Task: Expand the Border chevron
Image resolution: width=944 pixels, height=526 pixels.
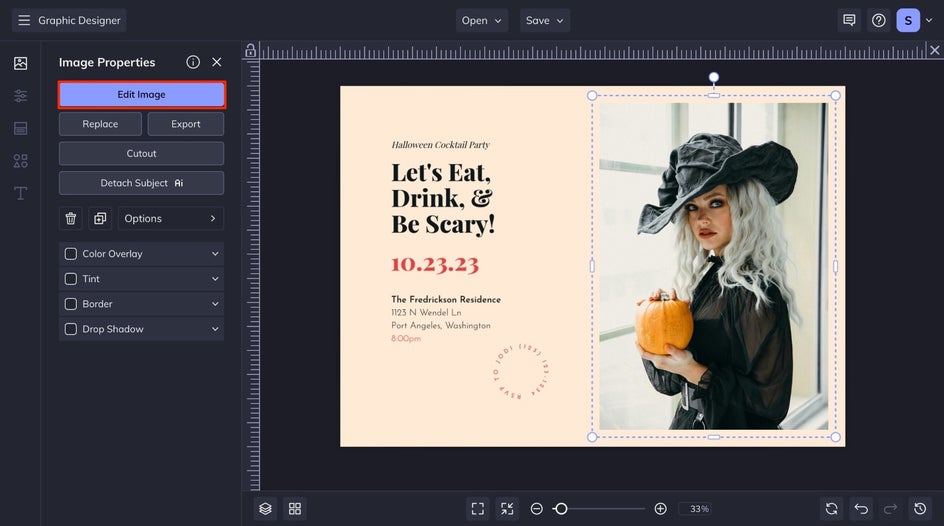Action: pyautogui.click(x=215, y=304)
